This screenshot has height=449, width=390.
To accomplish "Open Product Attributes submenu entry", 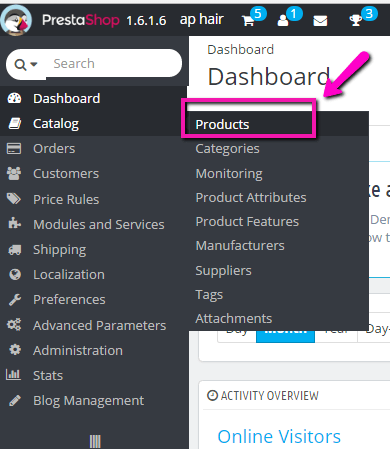I will (251, 197).
